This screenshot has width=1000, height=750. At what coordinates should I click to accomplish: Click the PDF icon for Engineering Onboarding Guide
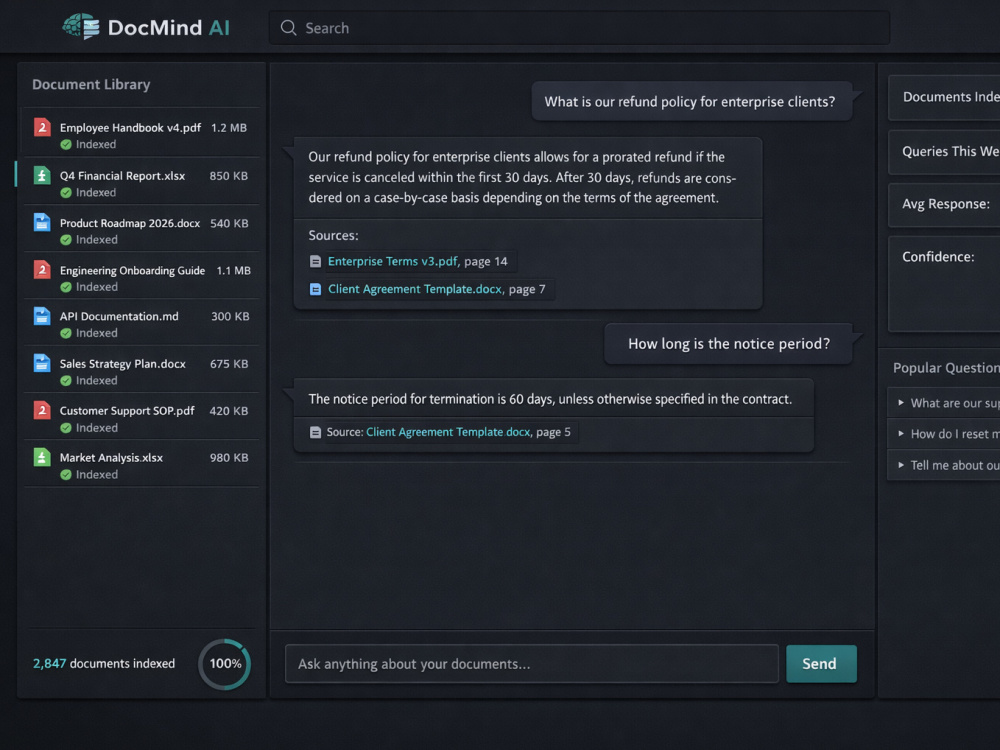[42, 270]
